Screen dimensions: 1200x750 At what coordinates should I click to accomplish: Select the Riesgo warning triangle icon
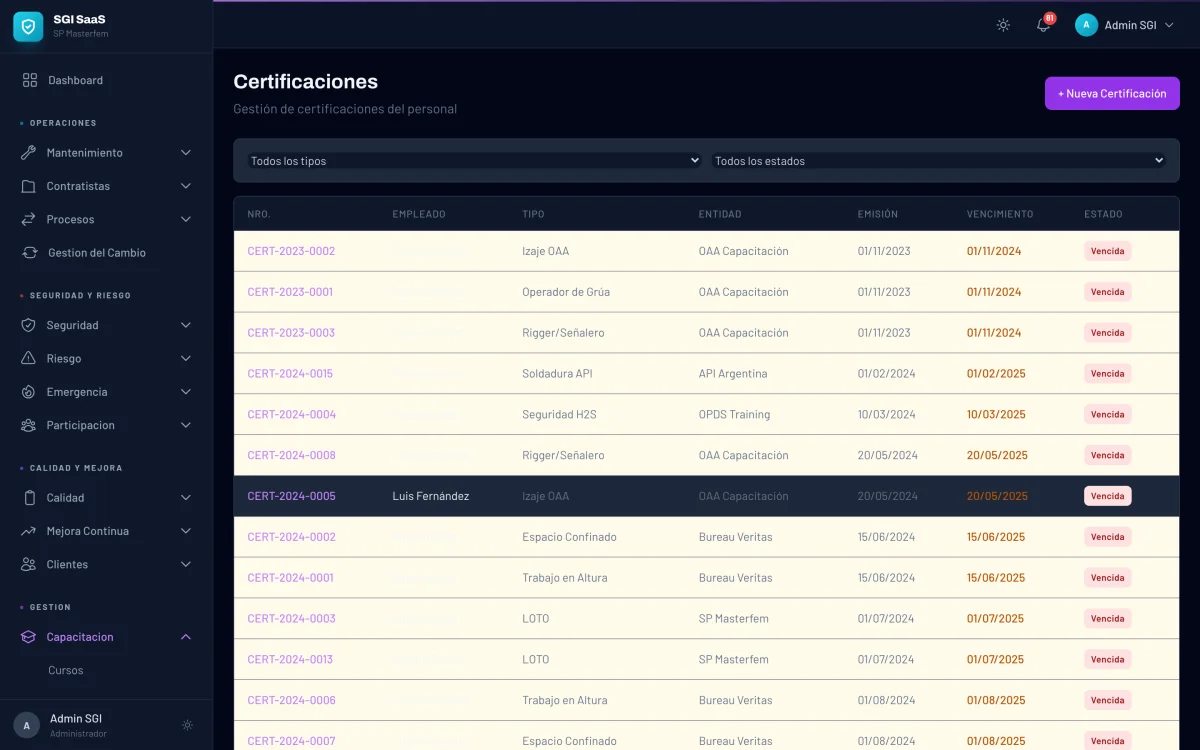click(x=29, y=358)
